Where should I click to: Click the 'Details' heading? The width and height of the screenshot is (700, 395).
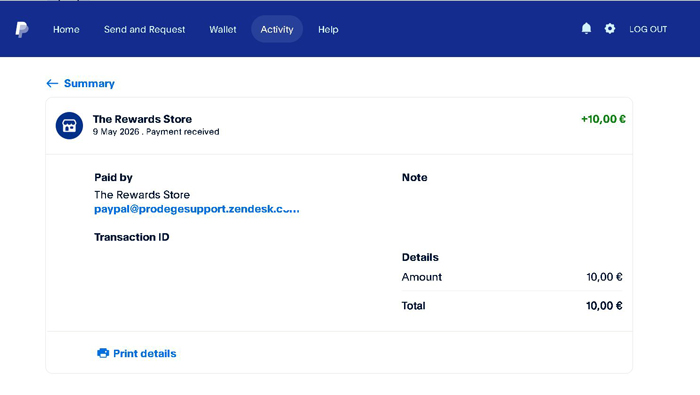pyautogui.click(x=420, y=257)
